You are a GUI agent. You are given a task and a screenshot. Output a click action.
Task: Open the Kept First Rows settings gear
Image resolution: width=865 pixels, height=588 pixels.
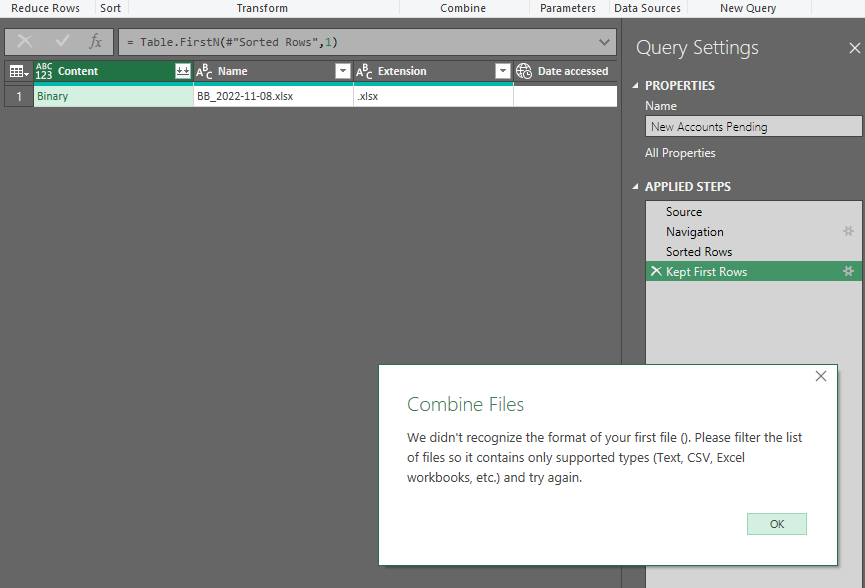[x=848, y=271]
